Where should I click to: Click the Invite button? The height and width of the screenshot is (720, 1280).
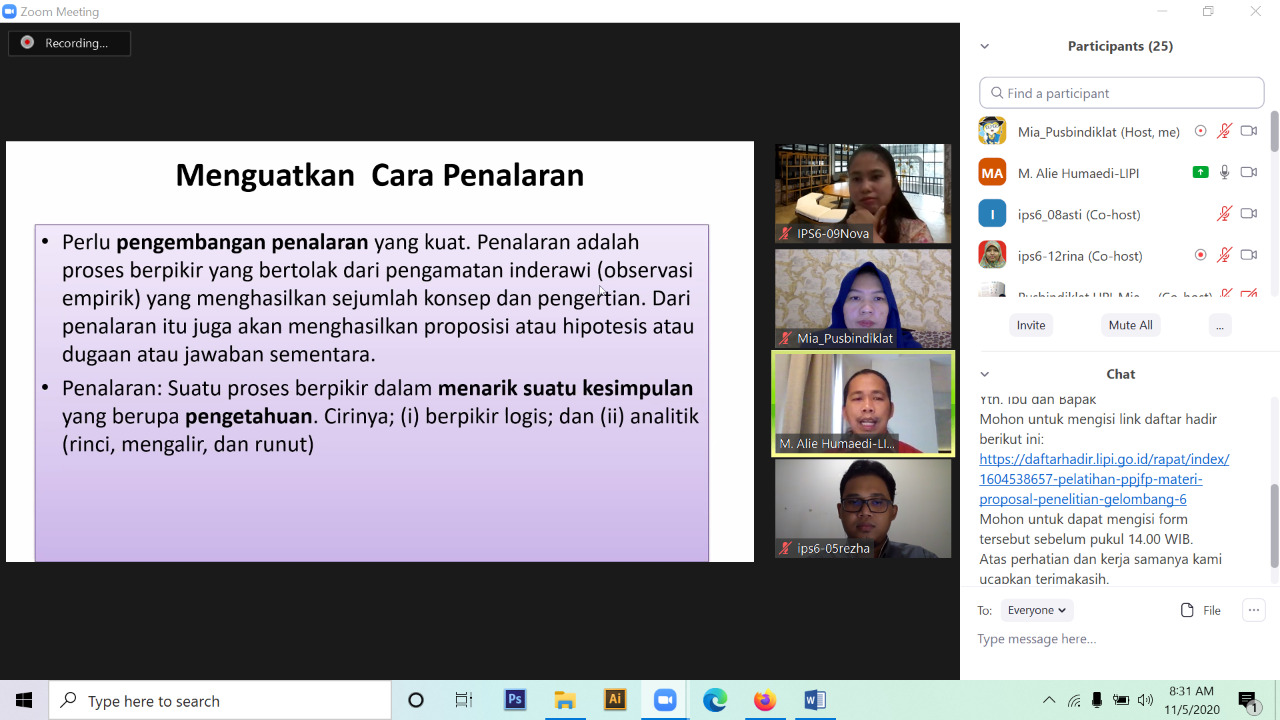pos(1031,325)
